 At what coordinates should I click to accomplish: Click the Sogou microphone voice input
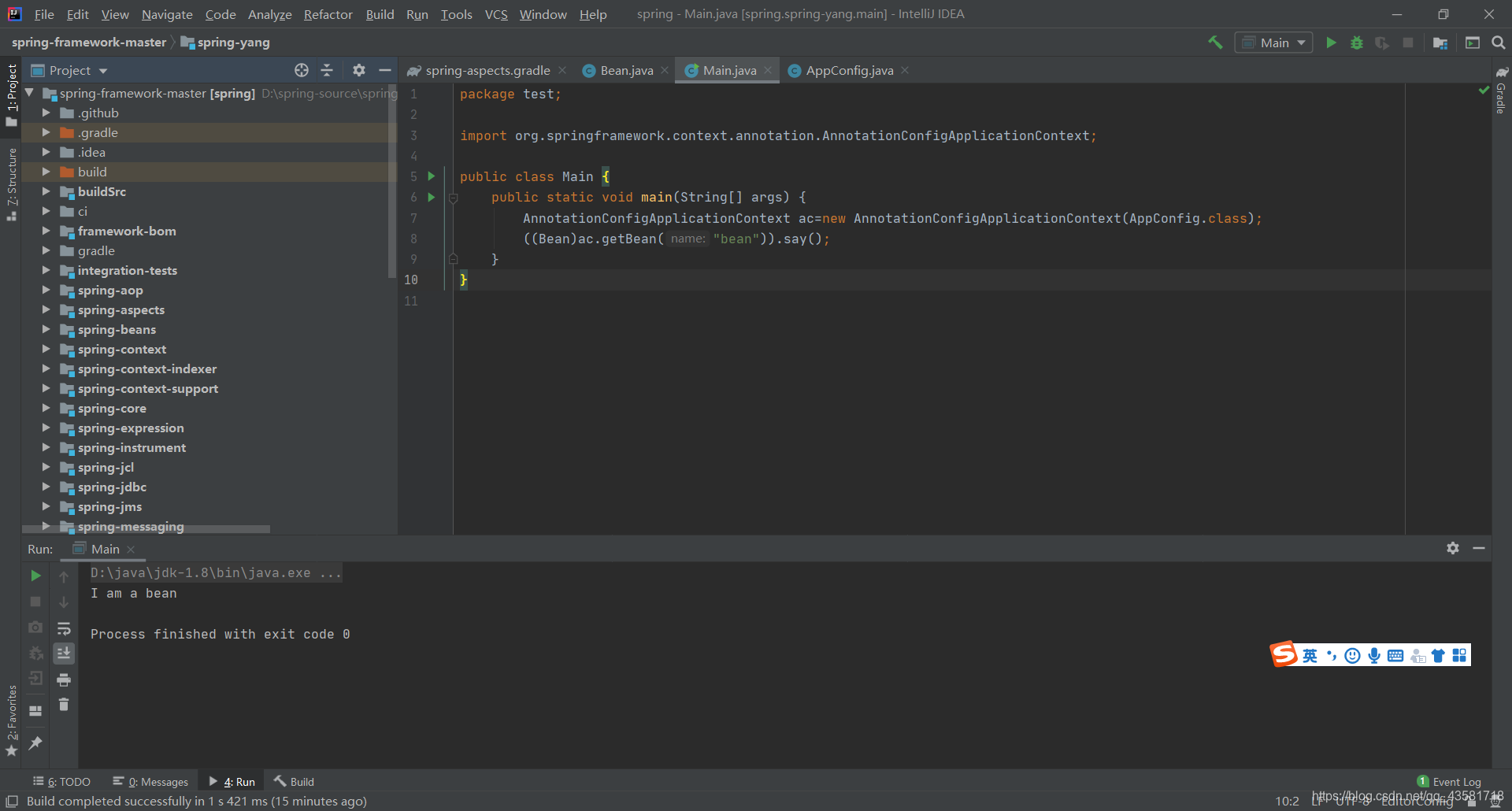click(1374, 655)
